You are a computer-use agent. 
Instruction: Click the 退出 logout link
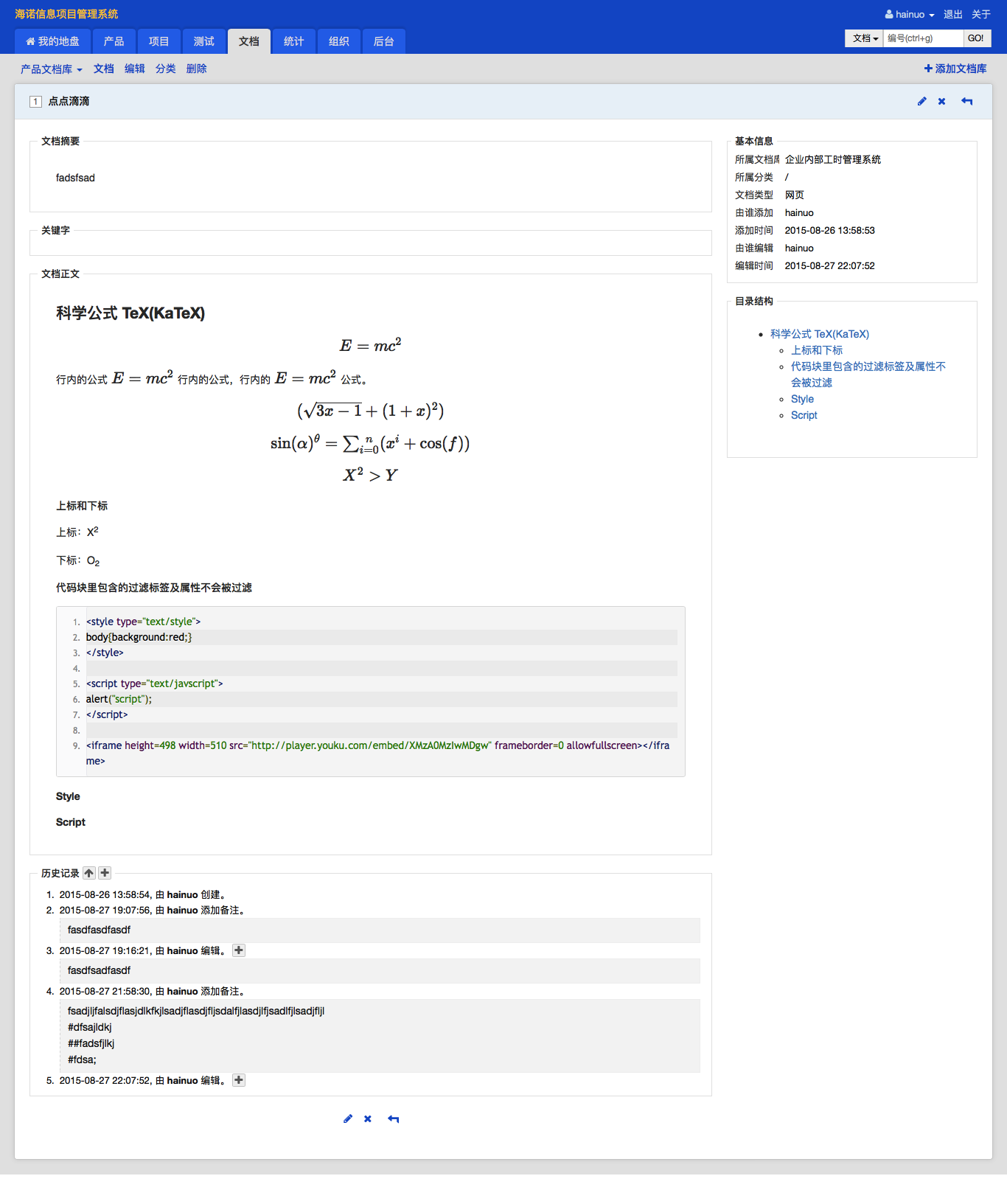coord(953,15)
